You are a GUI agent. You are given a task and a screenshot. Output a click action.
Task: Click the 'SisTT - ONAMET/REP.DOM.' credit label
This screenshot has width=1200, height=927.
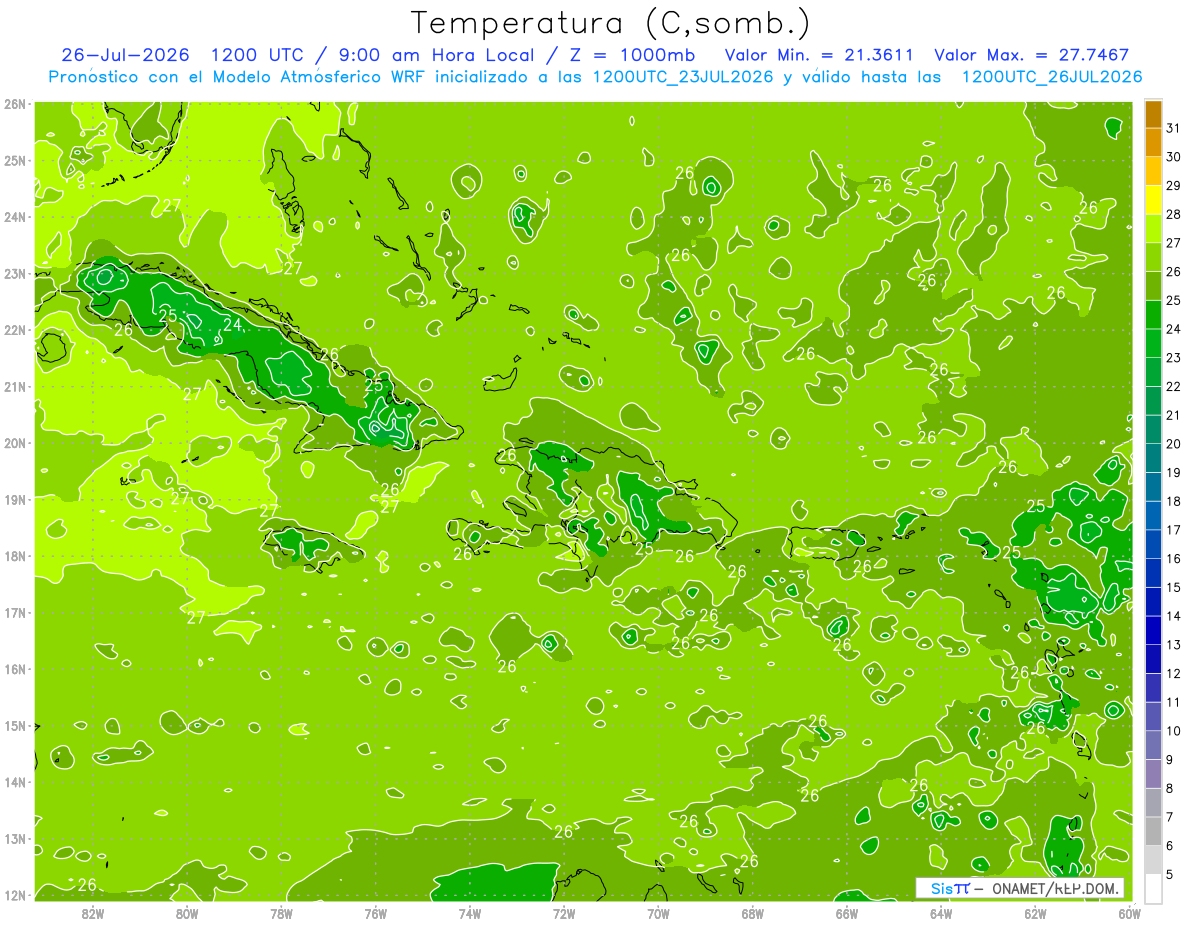[1019, 888]
